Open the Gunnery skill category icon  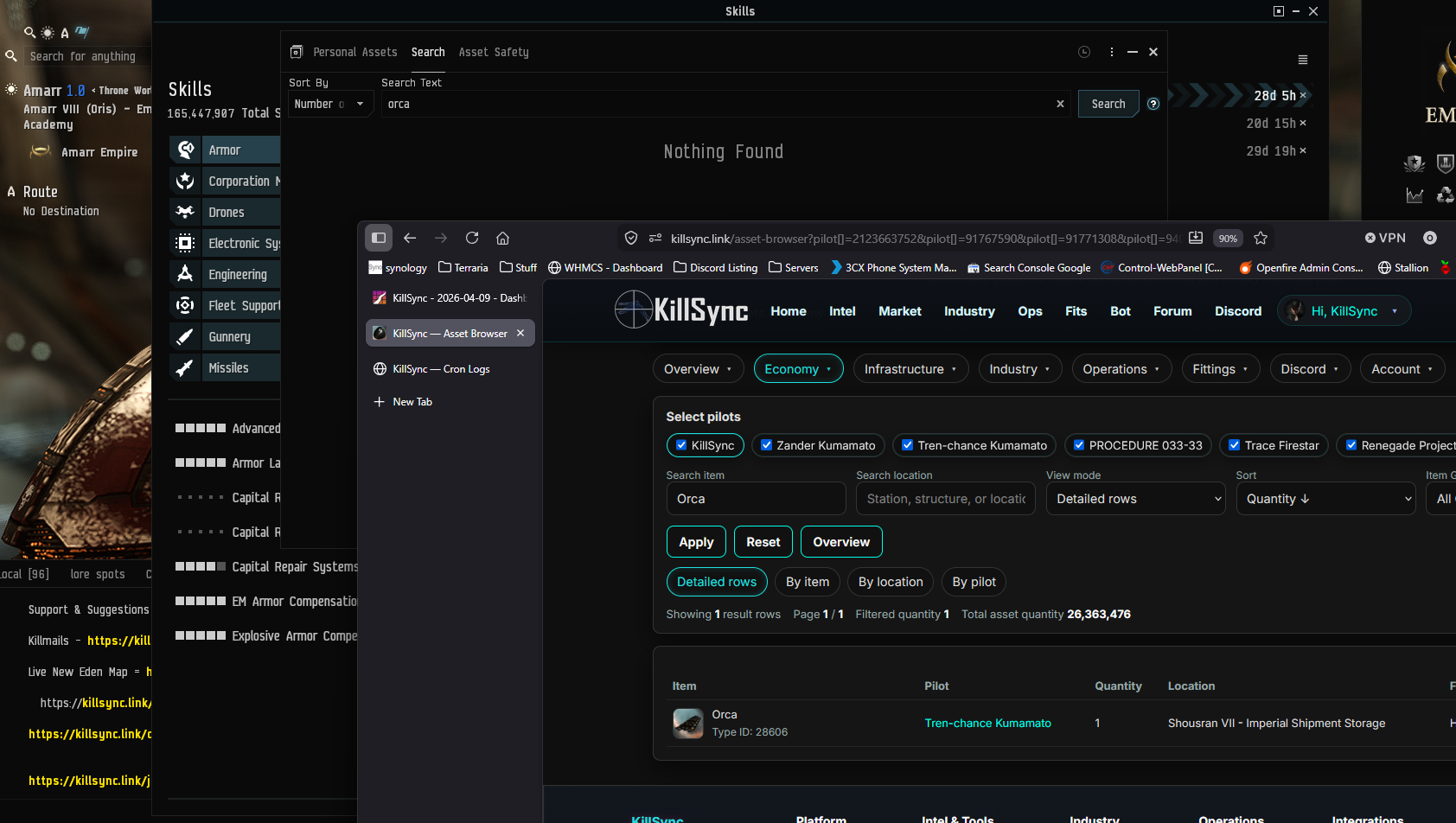pyautogui.click(x=185, y=337)
